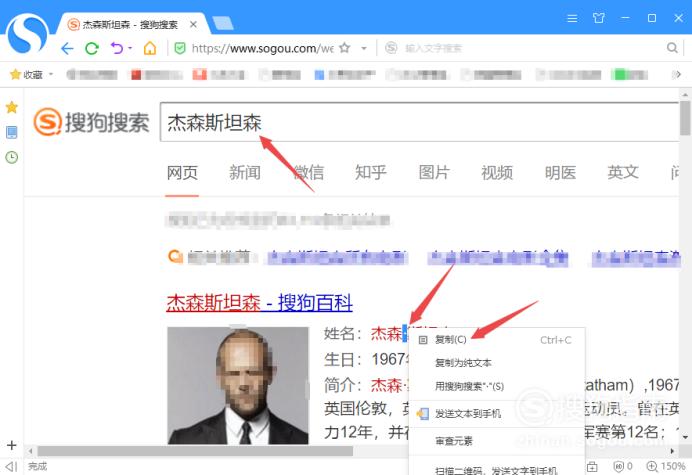Image resolution: width=692 pixels, height=475 pixels.
Task: Switch to the 英文 tab
Action: point(623,172)
